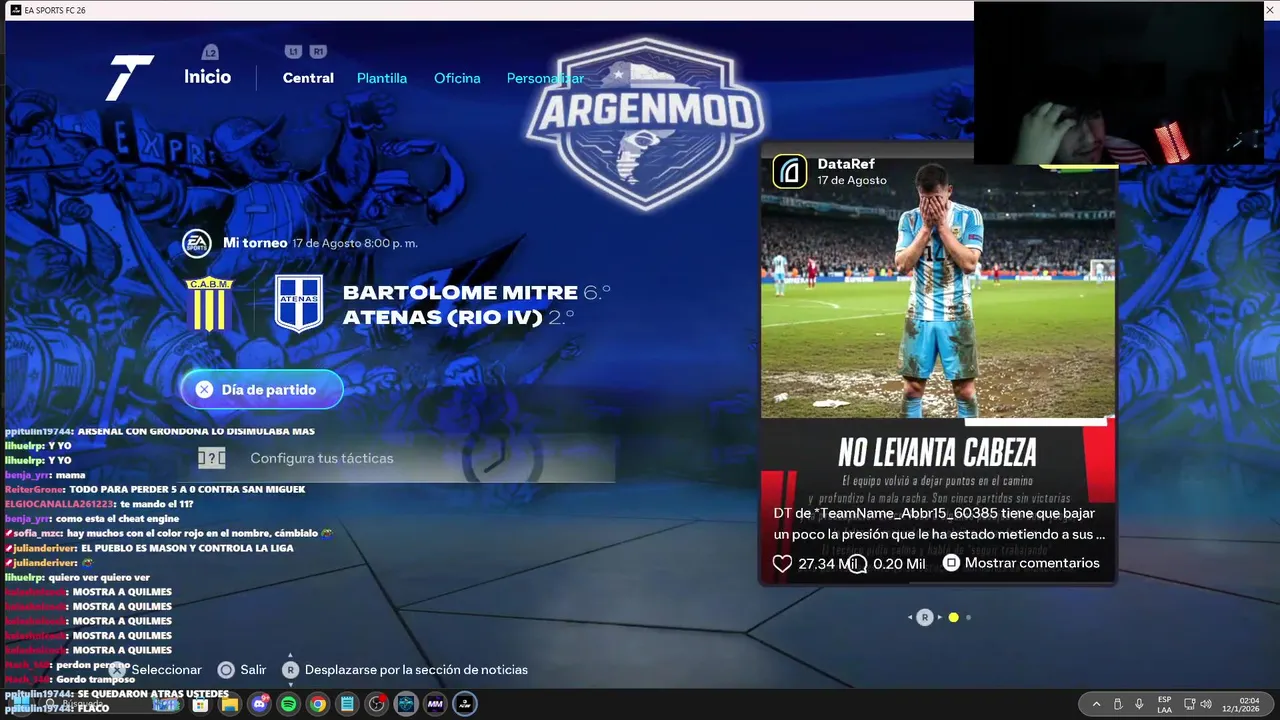Expand hidden system tray icons

[x=1096, y=704]
